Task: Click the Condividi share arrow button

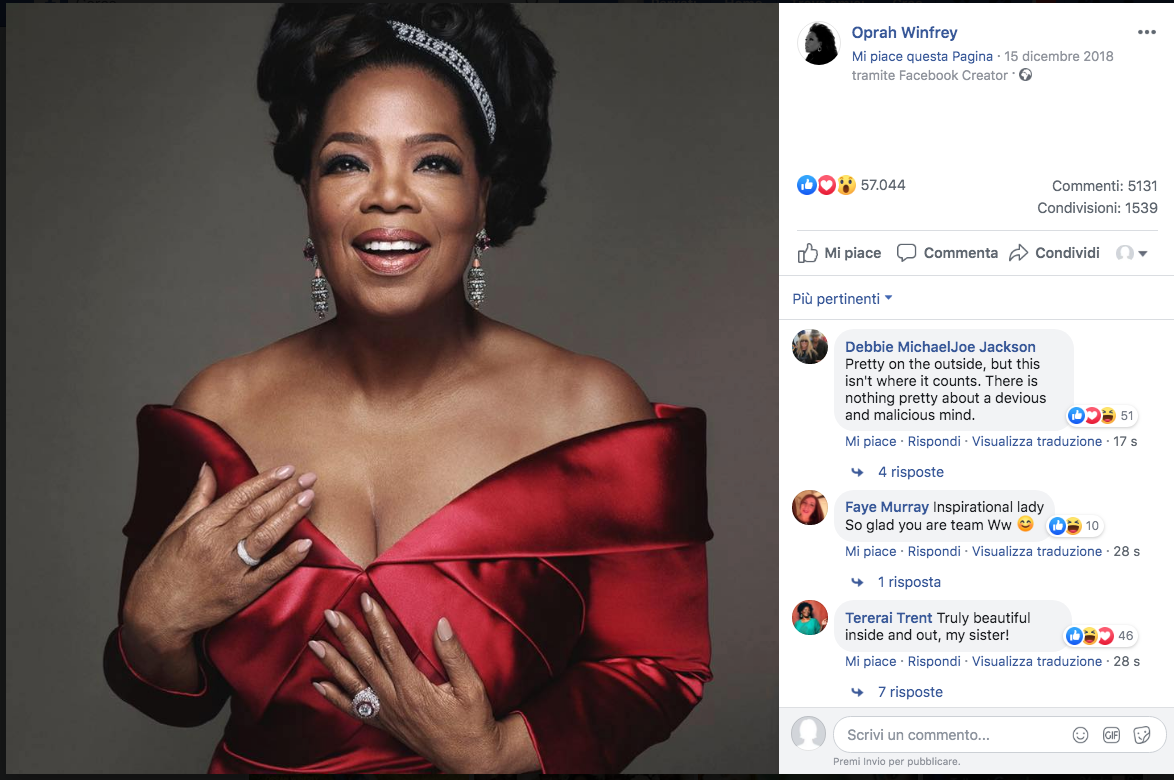Action: (x=1054, y=253)
